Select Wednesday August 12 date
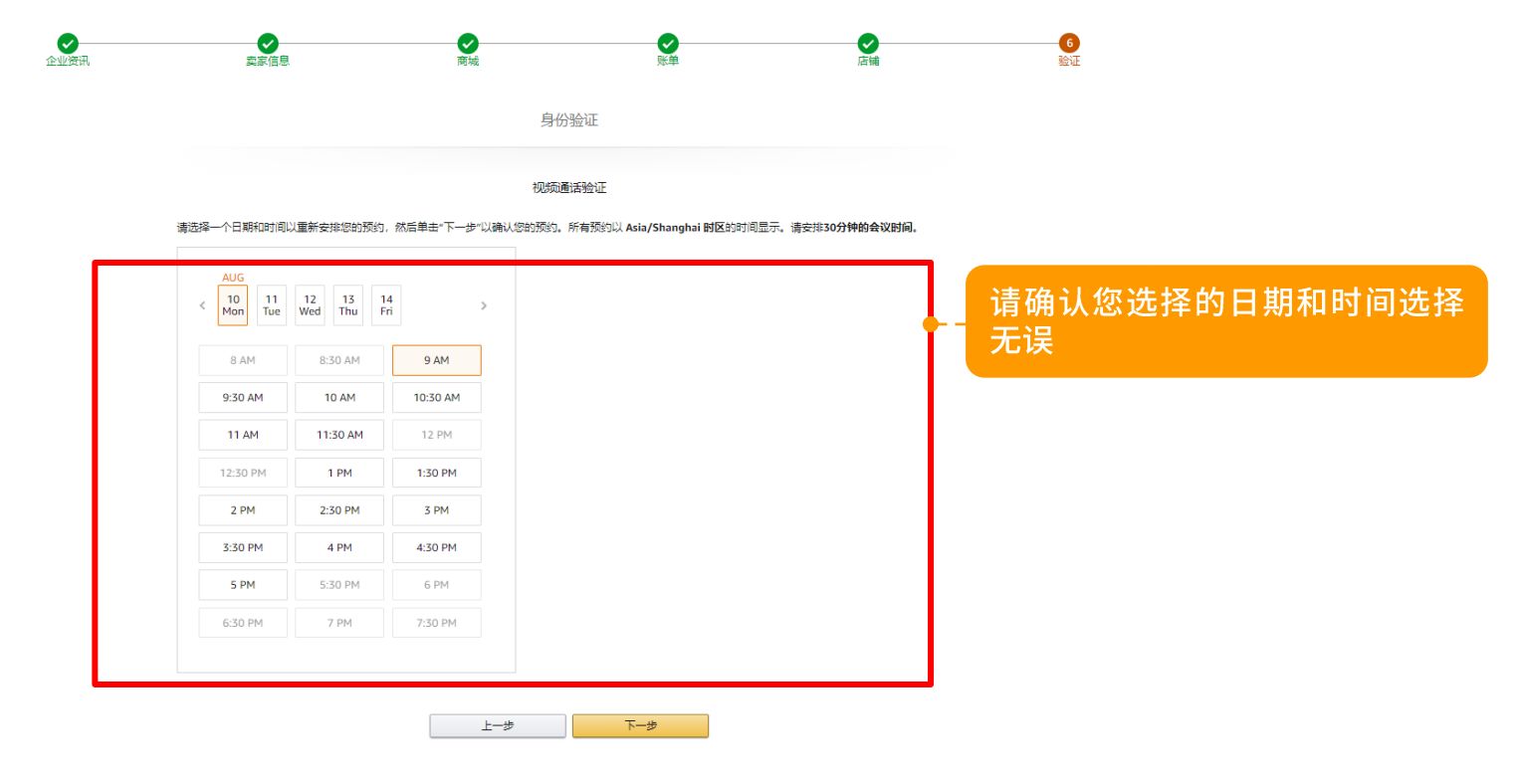Image resolution: width=1521 pixels, height=784 pixels. tap(310, 304)
